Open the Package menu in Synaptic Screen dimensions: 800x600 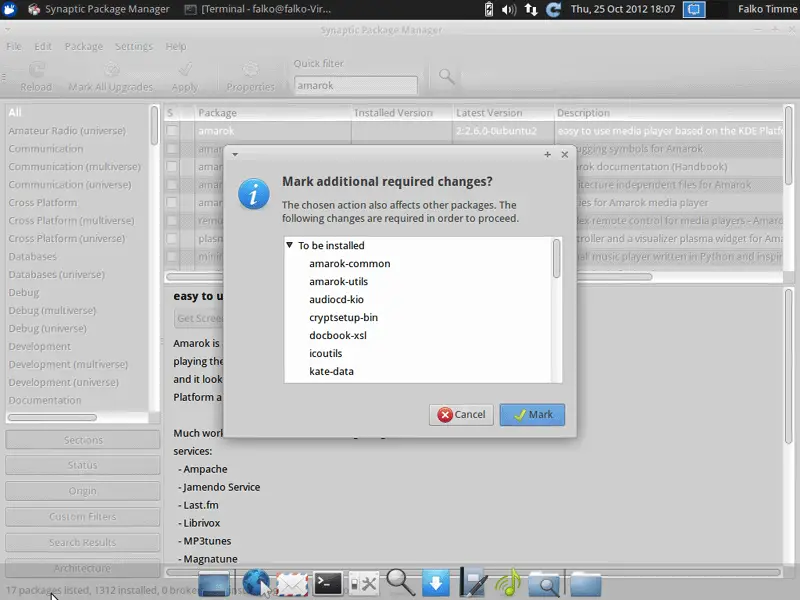[x=84, y=46]
